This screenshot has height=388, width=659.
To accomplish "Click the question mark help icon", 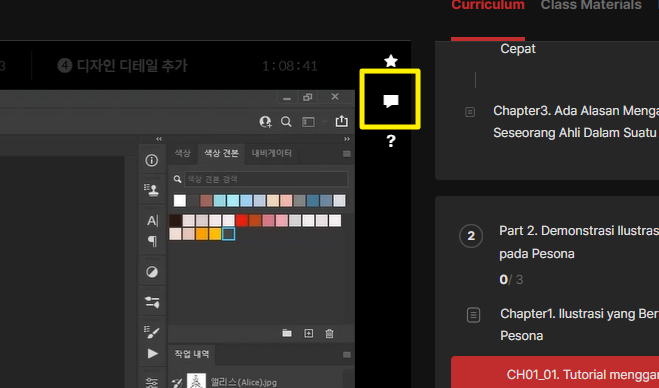I will click(391, 140).
